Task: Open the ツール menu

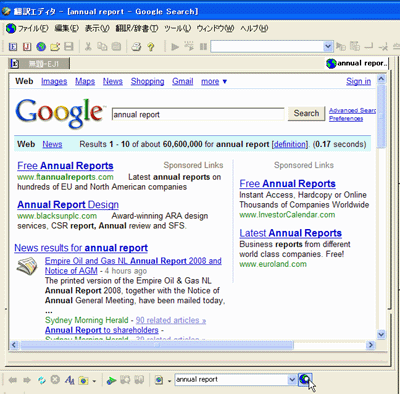Action: [x=177, y=29]
